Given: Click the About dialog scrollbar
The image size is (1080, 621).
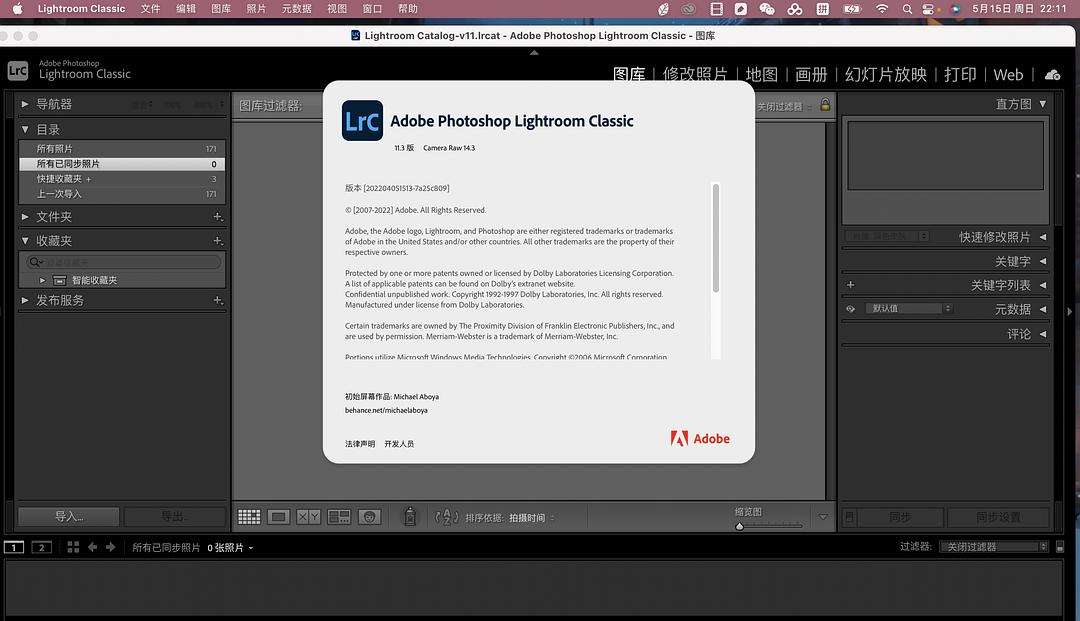Looking at the screenshot, I should pos(716,238).
